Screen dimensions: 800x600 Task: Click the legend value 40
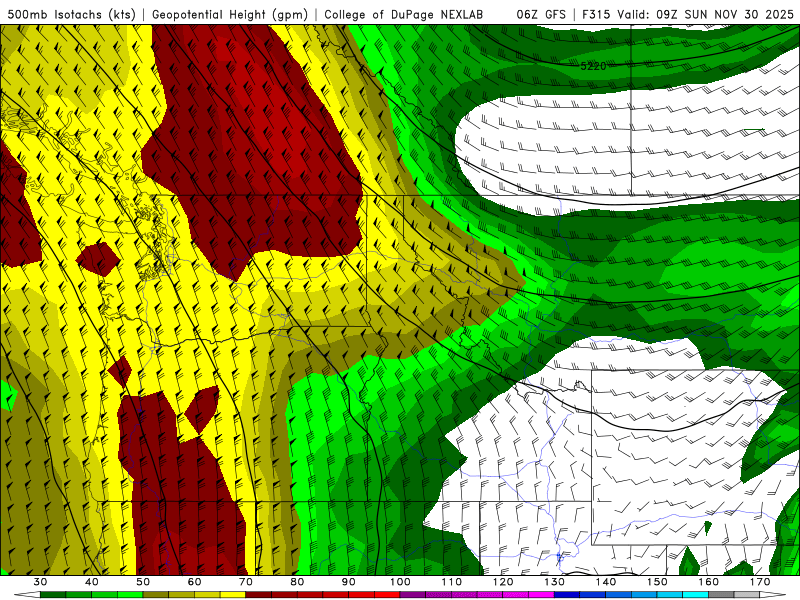pos(92,582)
